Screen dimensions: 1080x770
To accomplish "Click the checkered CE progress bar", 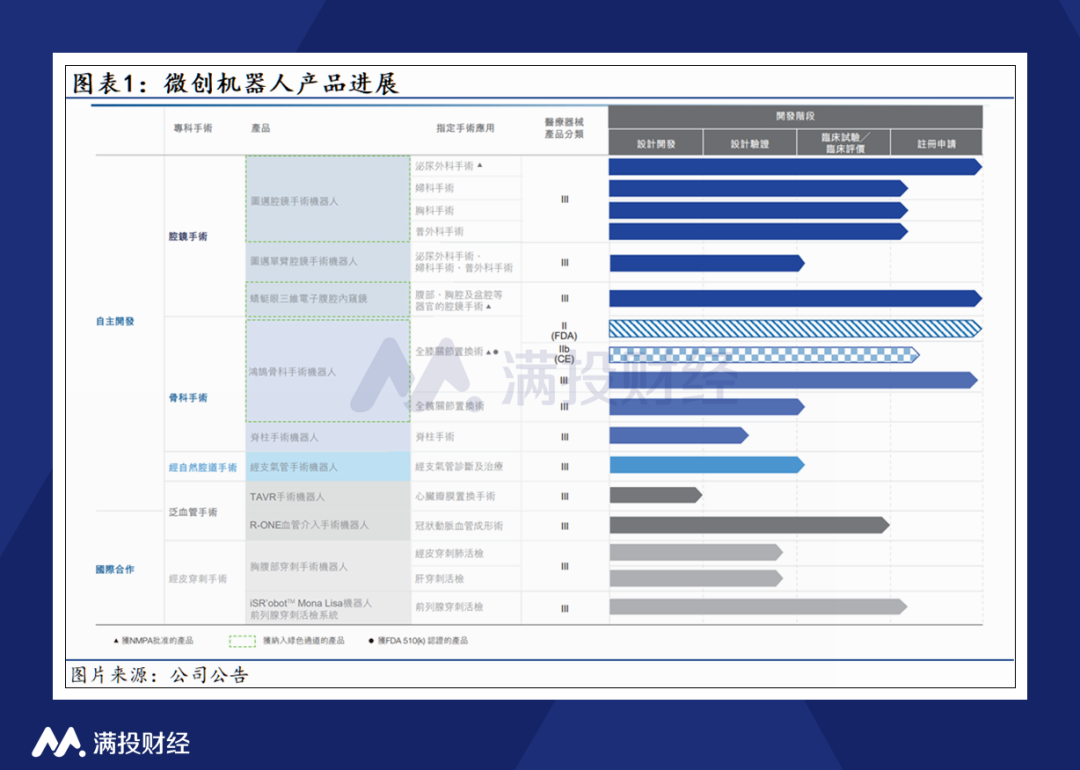I will [x=765, y=355].
